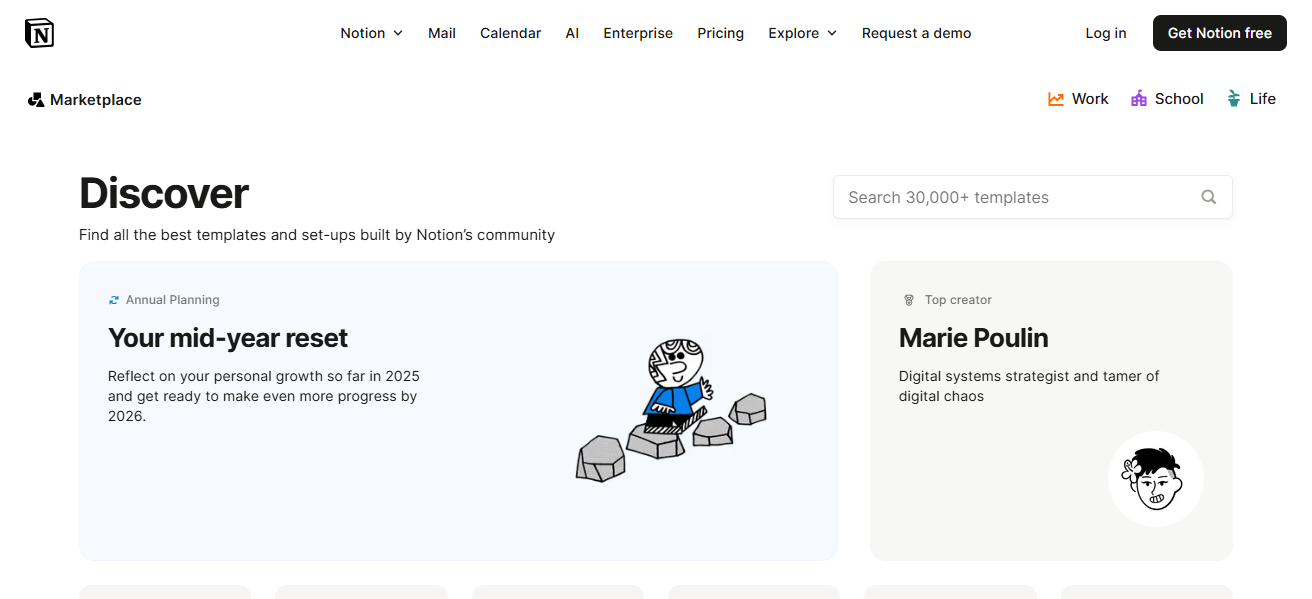Open the Pricing menu item
The height and width of the screenshot is (599, 1312).
click(721, 33)
